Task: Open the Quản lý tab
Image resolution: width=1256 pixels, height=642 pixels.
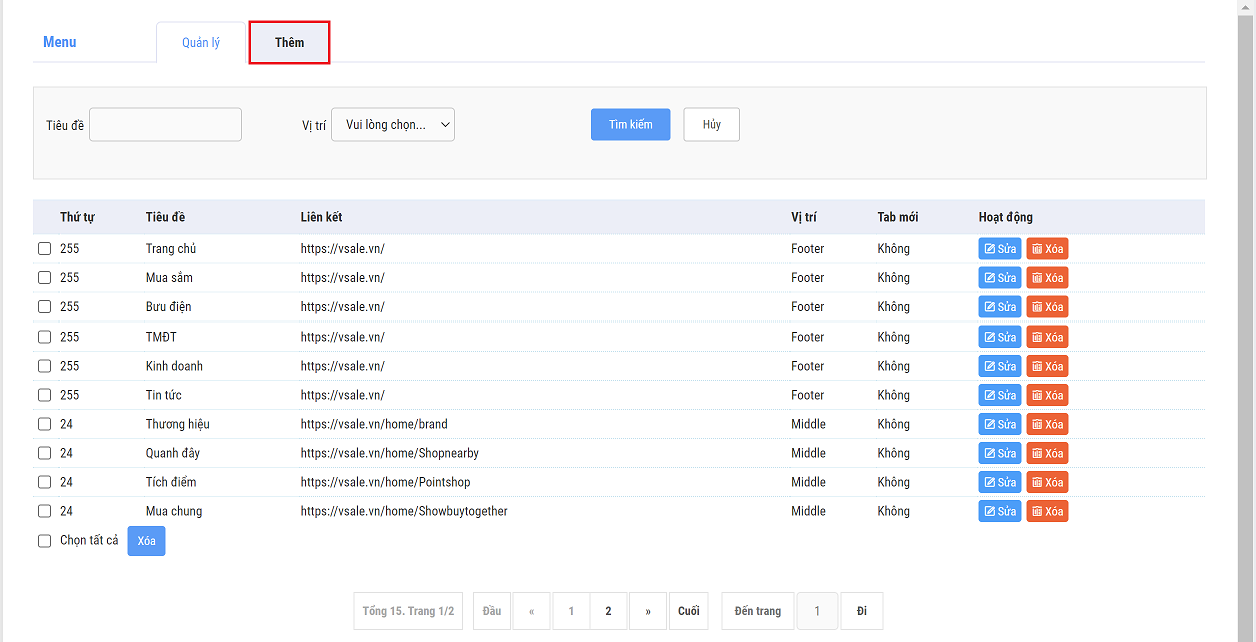Action: pyautogui.click(x=201, y=43)
